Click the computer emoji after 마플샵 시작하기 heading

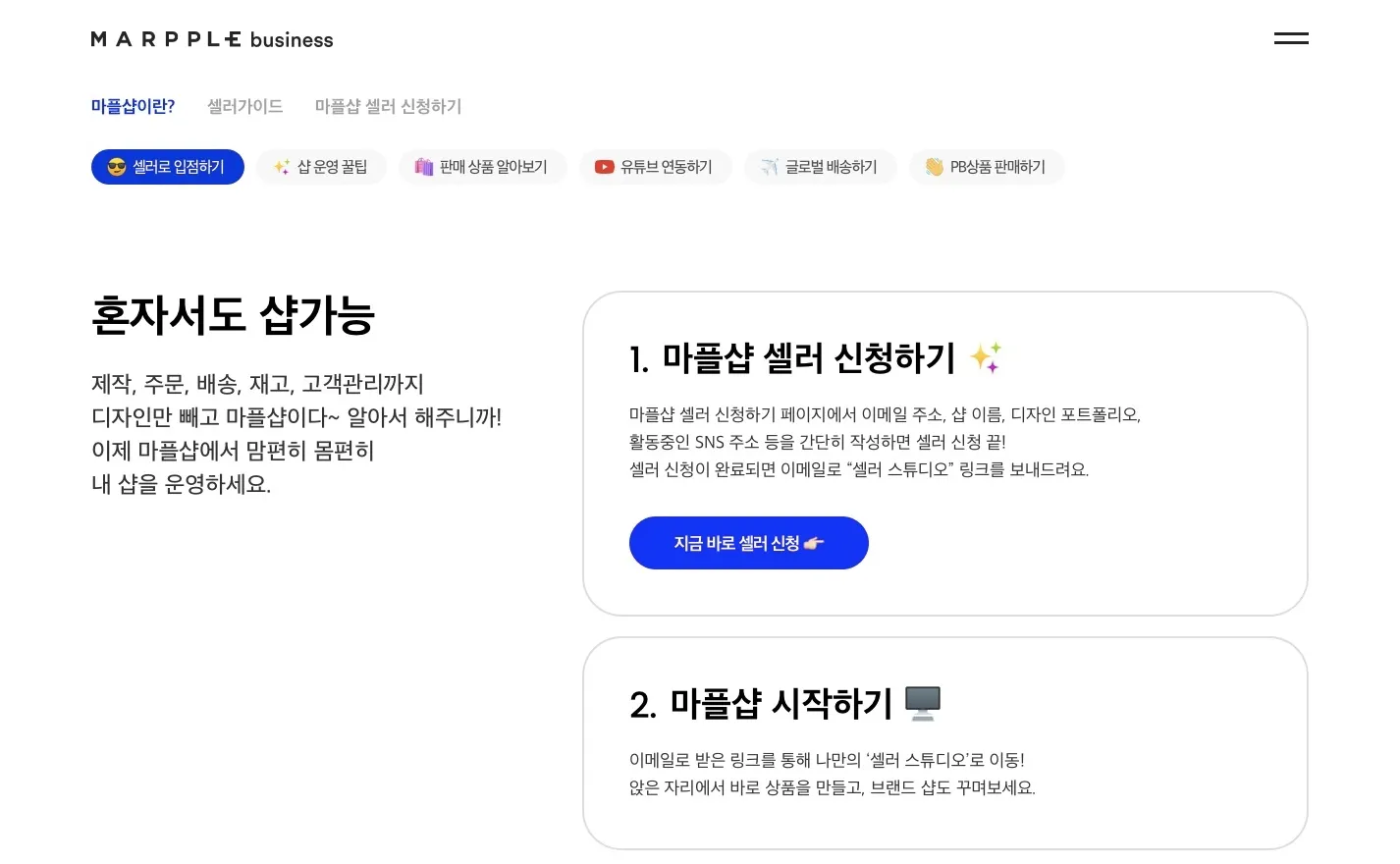click(x=922, y=703)
